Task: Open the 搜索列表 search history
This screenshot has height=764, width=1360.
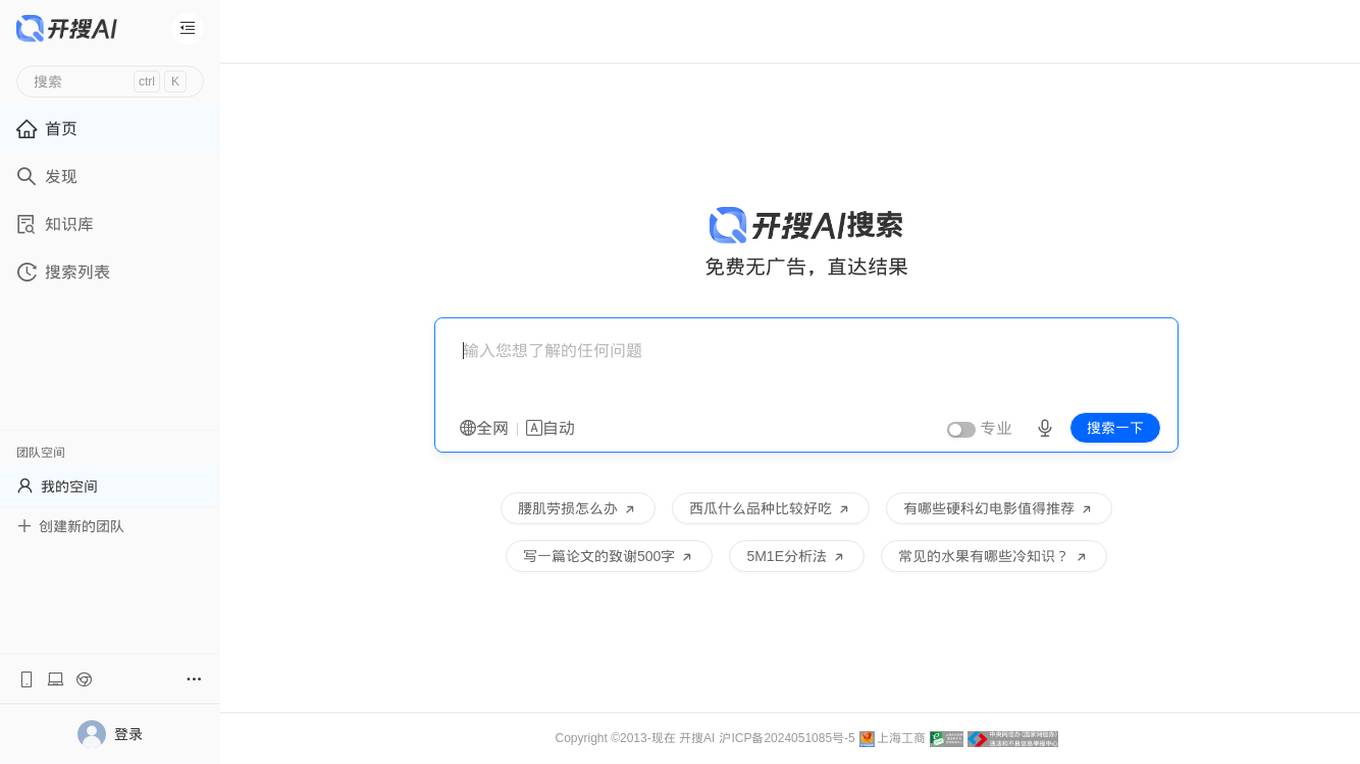Action: coord(110,272)
